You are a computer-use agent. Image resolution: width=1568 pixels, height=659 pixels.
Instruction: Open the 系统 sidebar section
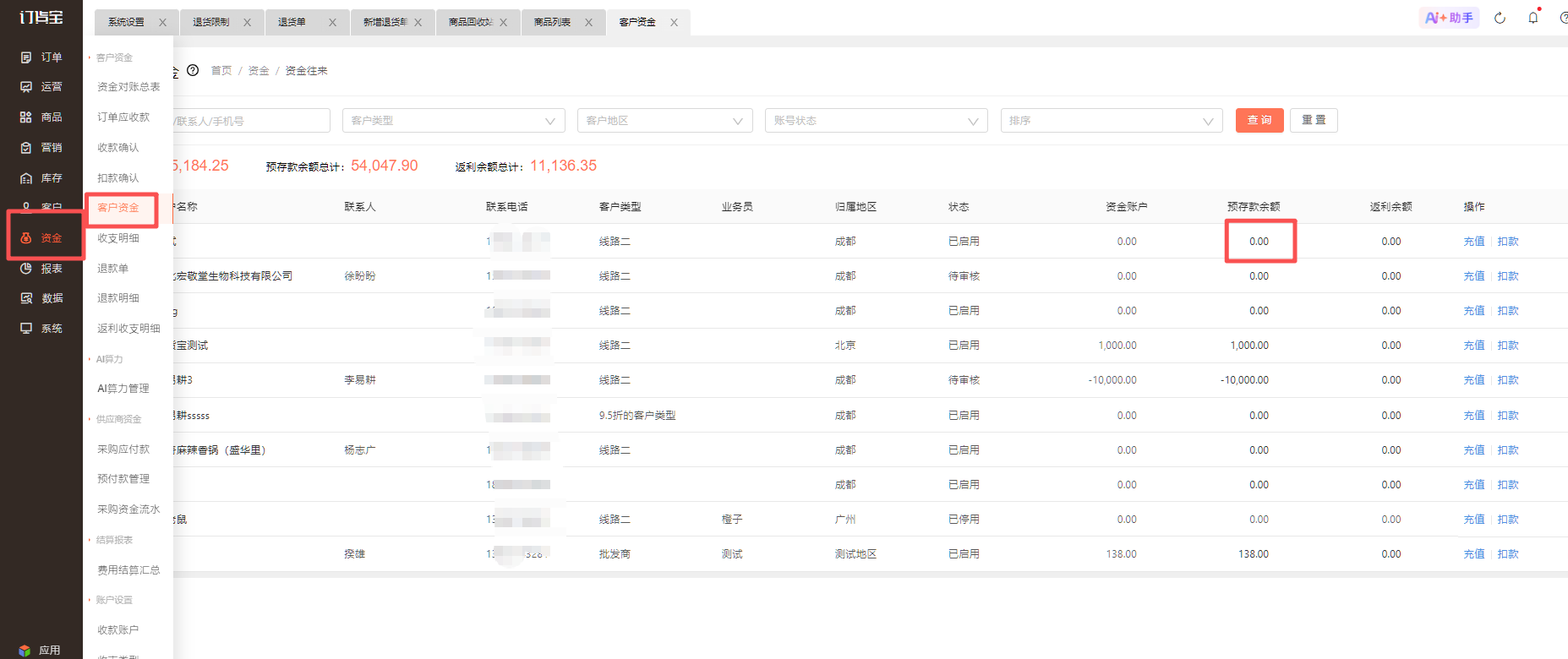pos(41,329)
